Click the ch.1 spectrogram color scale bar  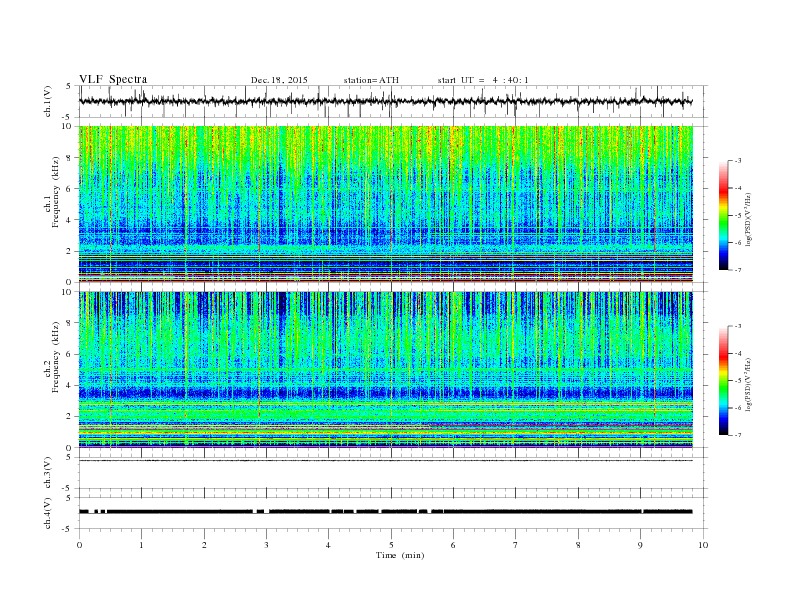pyautogui.click(x=723, y=216)
